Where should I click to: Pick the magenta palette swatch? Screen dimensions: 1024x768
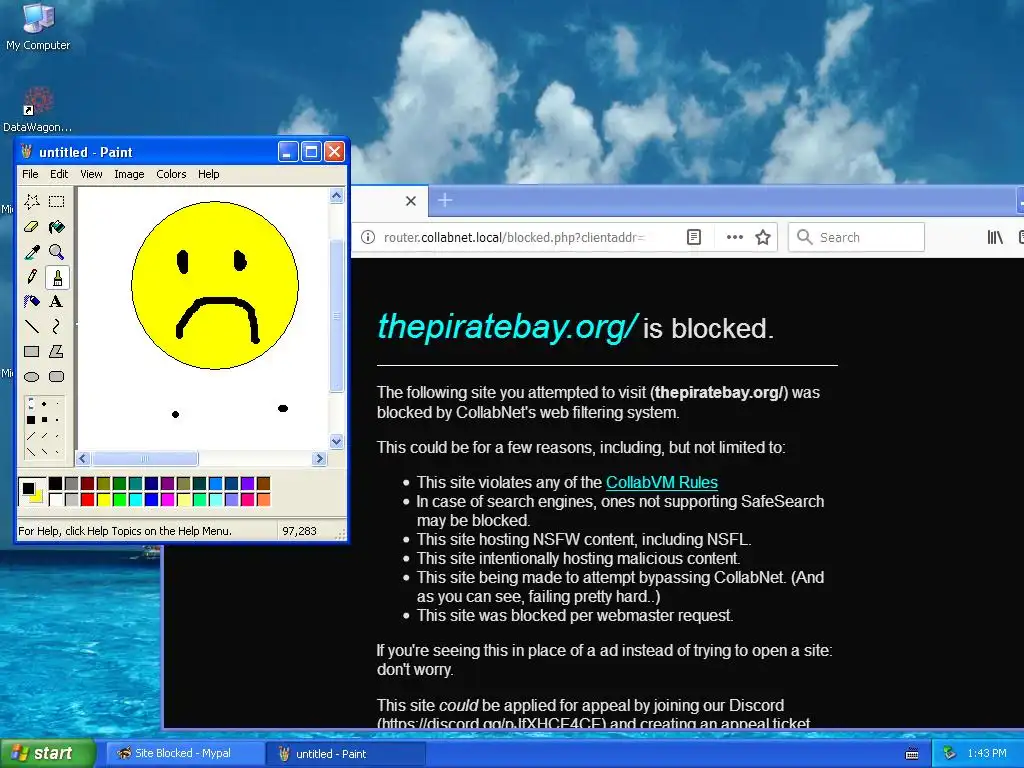coord(167,500)
